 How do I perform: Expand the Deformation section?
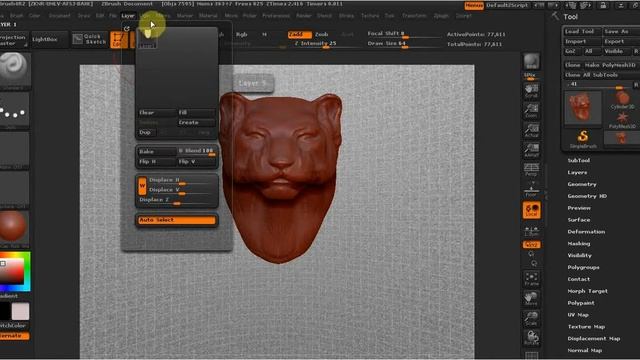(586, 231)
